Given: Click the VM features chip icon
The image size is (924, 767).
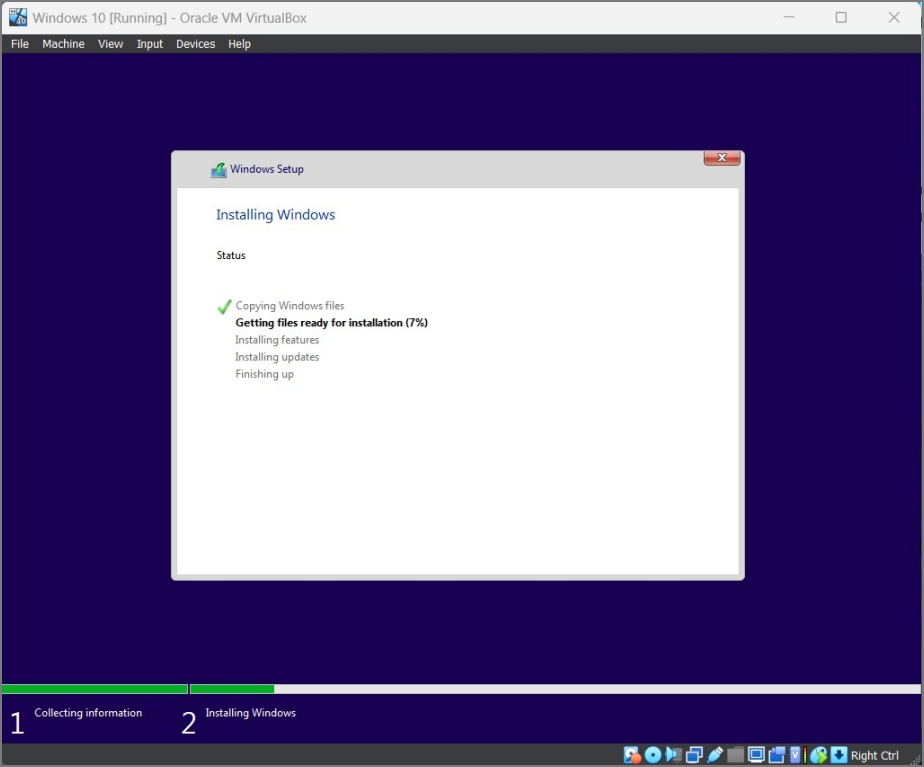Looking at the screenshot, I should [x=797, y=755].
